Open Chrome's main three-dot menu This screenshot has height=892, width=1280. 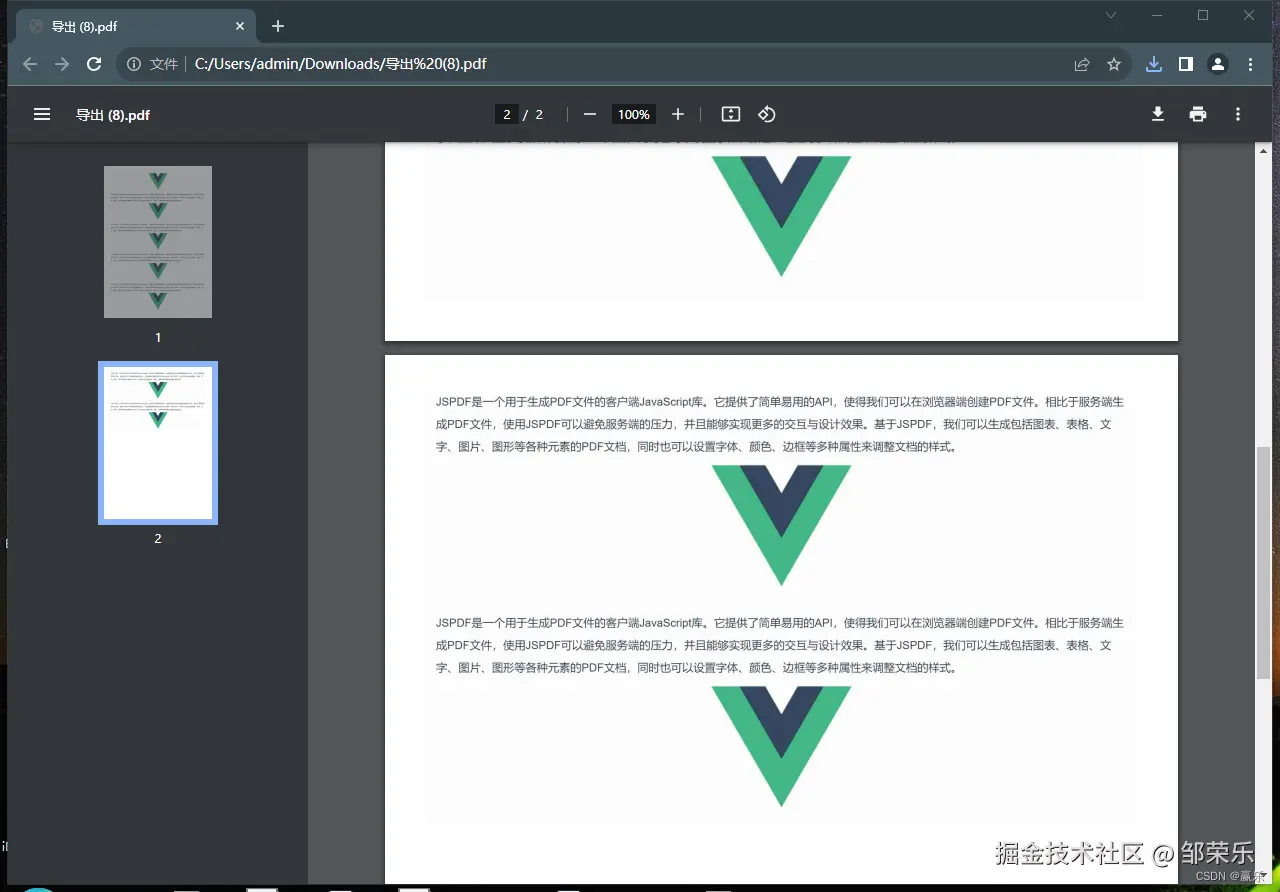pos(1251,64)
